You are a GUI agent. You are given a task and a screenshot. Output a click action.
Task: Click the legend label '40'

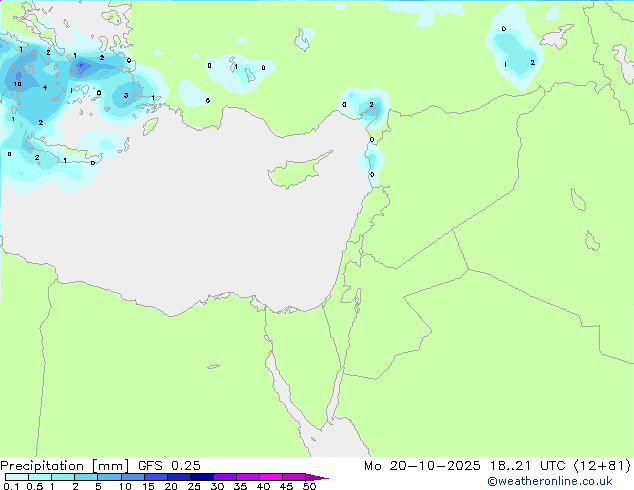click(263, 486)
